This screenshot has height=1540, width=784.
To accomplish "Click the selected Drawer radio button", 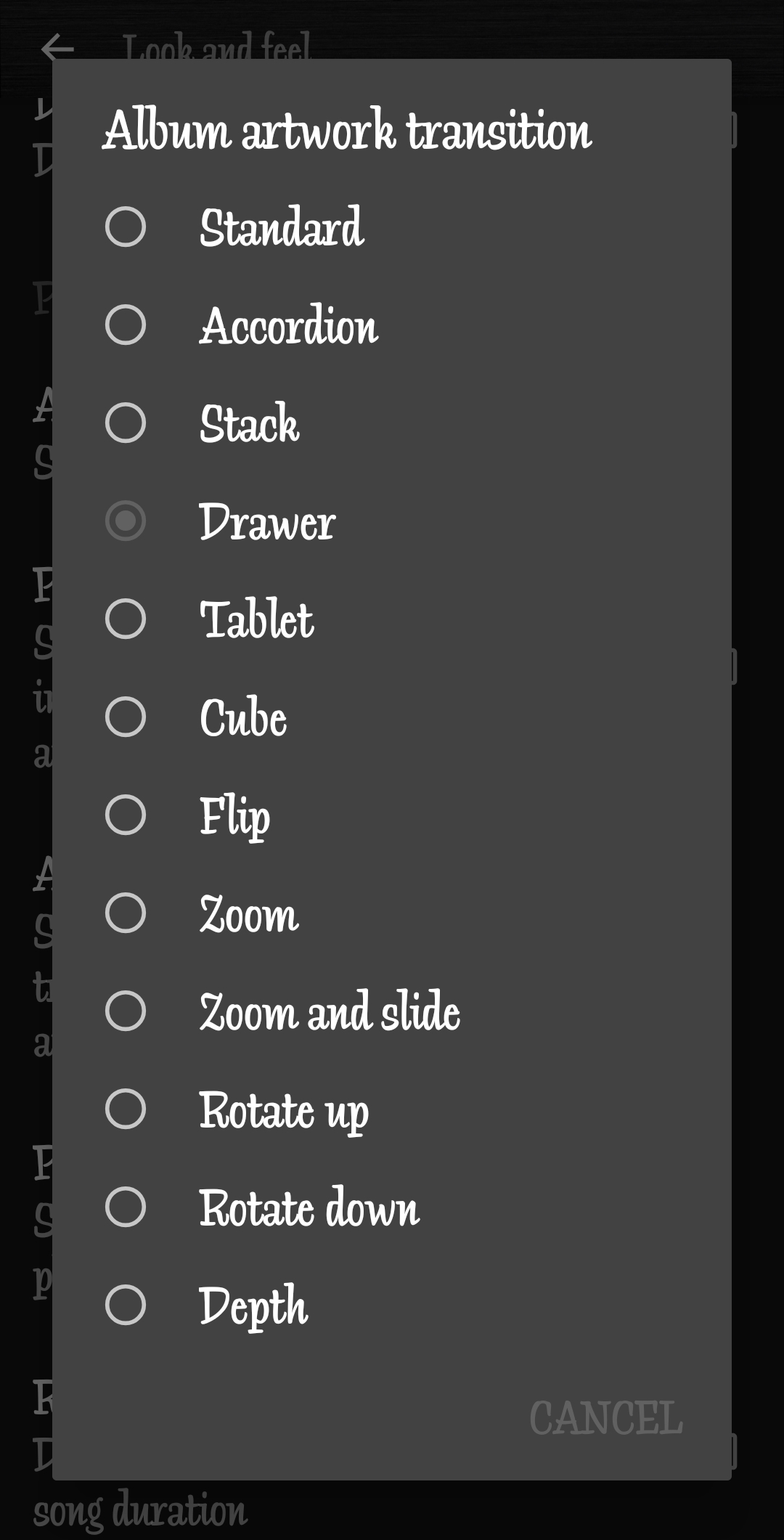I will [126, 521].
